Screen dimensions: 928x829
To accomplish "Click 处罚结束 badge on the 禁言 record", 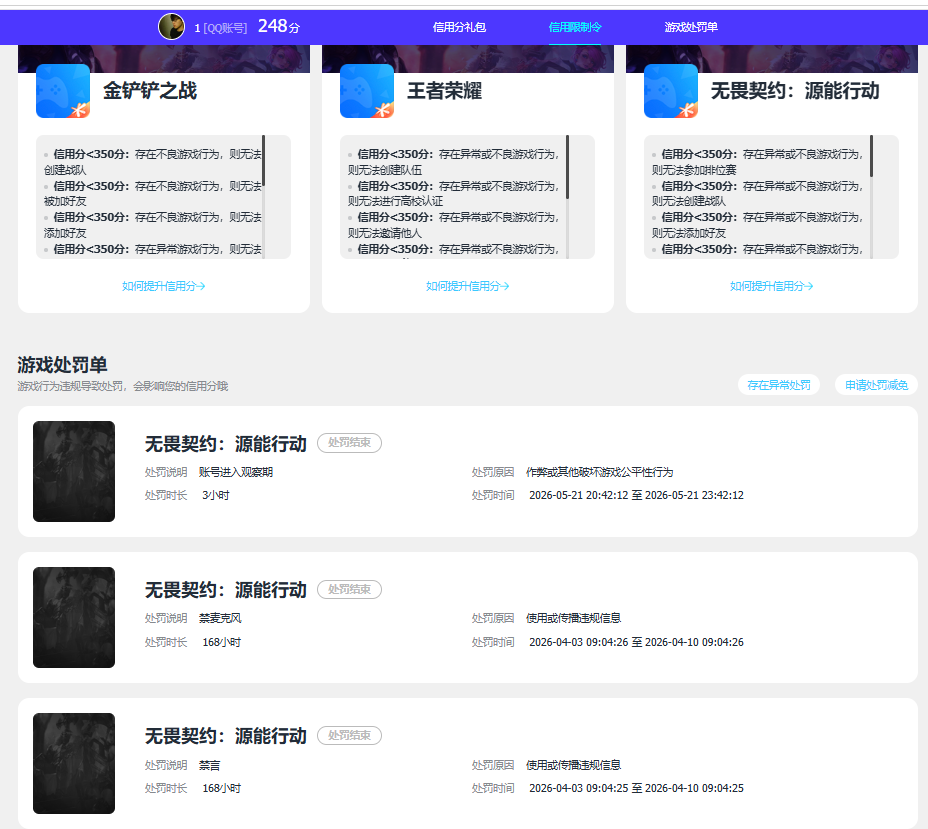I will [x=349, y=736].
